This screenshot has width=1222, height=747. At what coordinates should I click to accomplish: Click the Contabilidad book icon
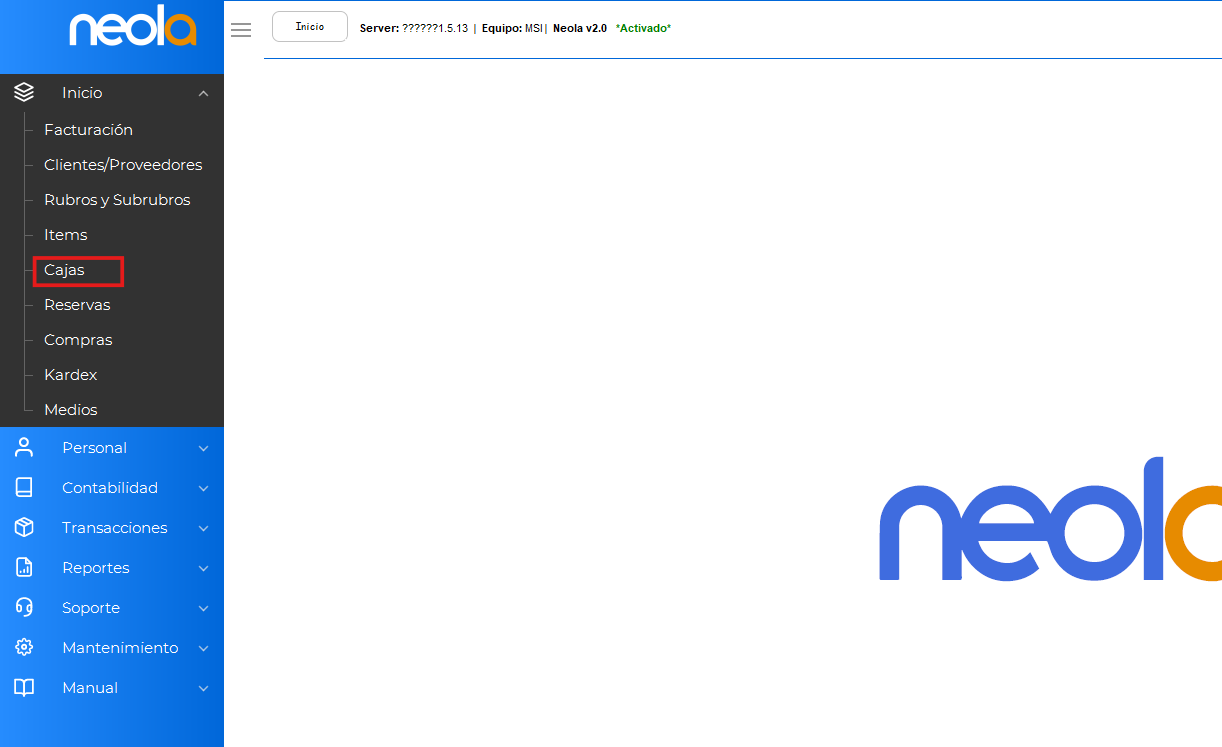coord(24,488)
